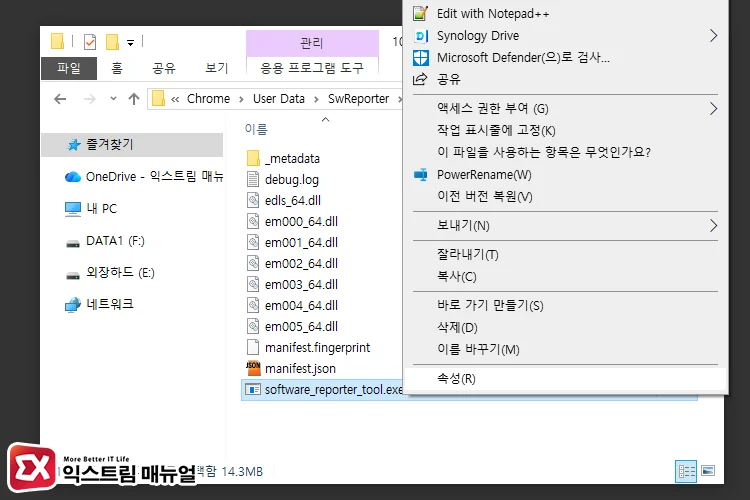This screenshot has height=500, width=750.
Task: Click the 이름 column header
Action: pos(256,129)
